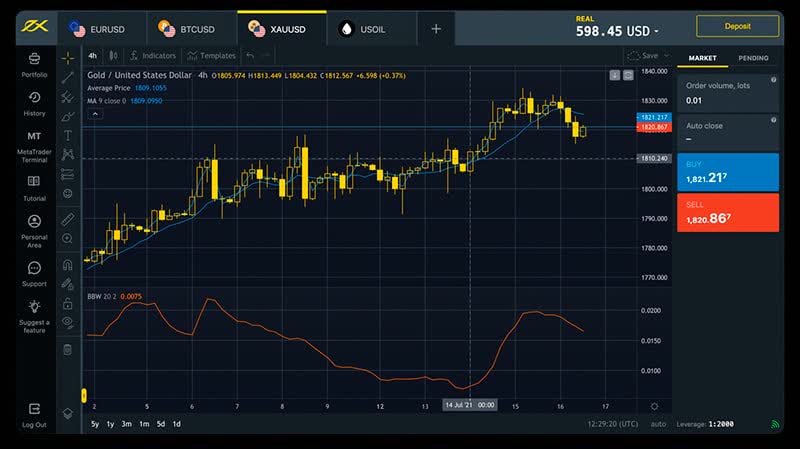Click the trash icon to remove drawings
Viewport: 800px width, 449px height.
point(68,349)
